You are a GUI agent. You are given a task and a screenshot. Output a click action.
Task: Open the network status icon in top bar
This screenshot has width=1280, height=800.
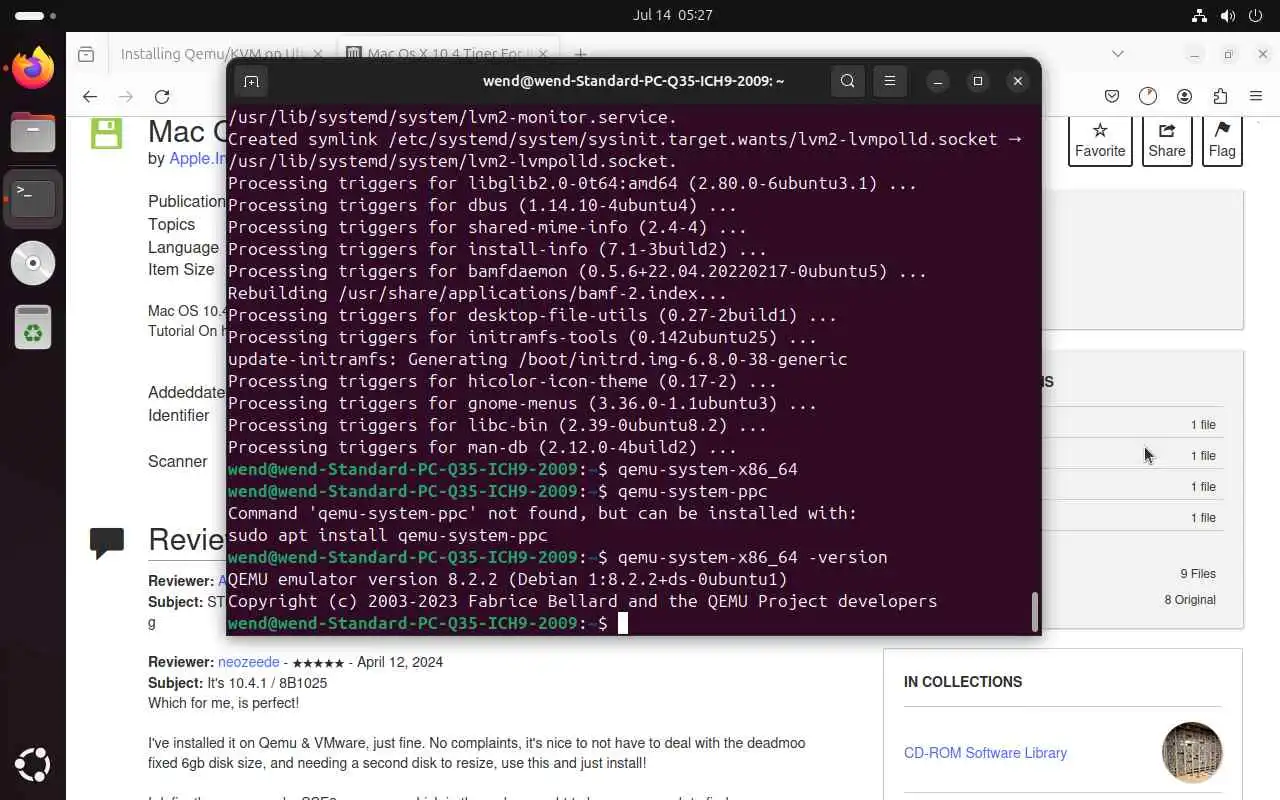(1199, 15)
